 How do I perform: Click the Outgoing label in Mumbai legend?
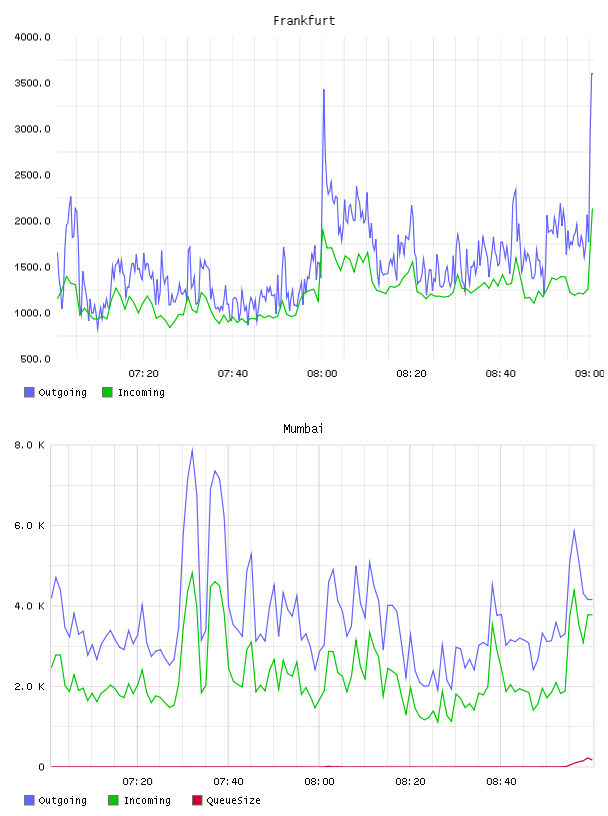coord(62,800)
